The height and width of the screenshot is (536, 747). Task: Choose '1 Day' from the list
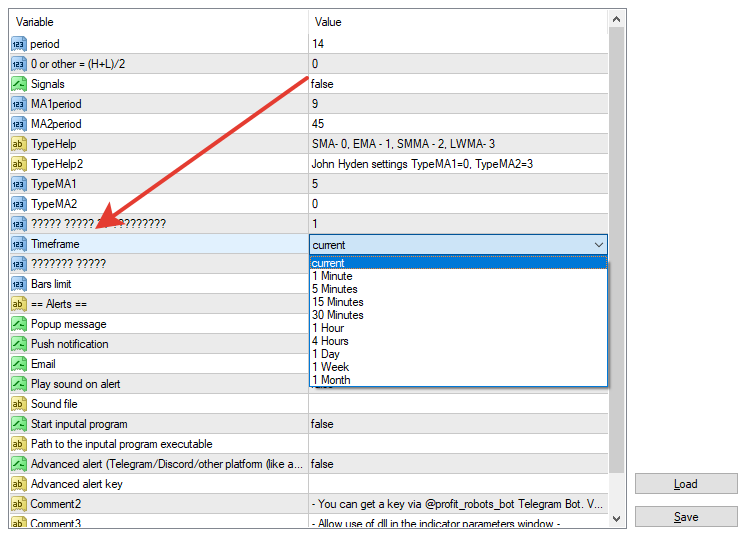coord(458,354)
